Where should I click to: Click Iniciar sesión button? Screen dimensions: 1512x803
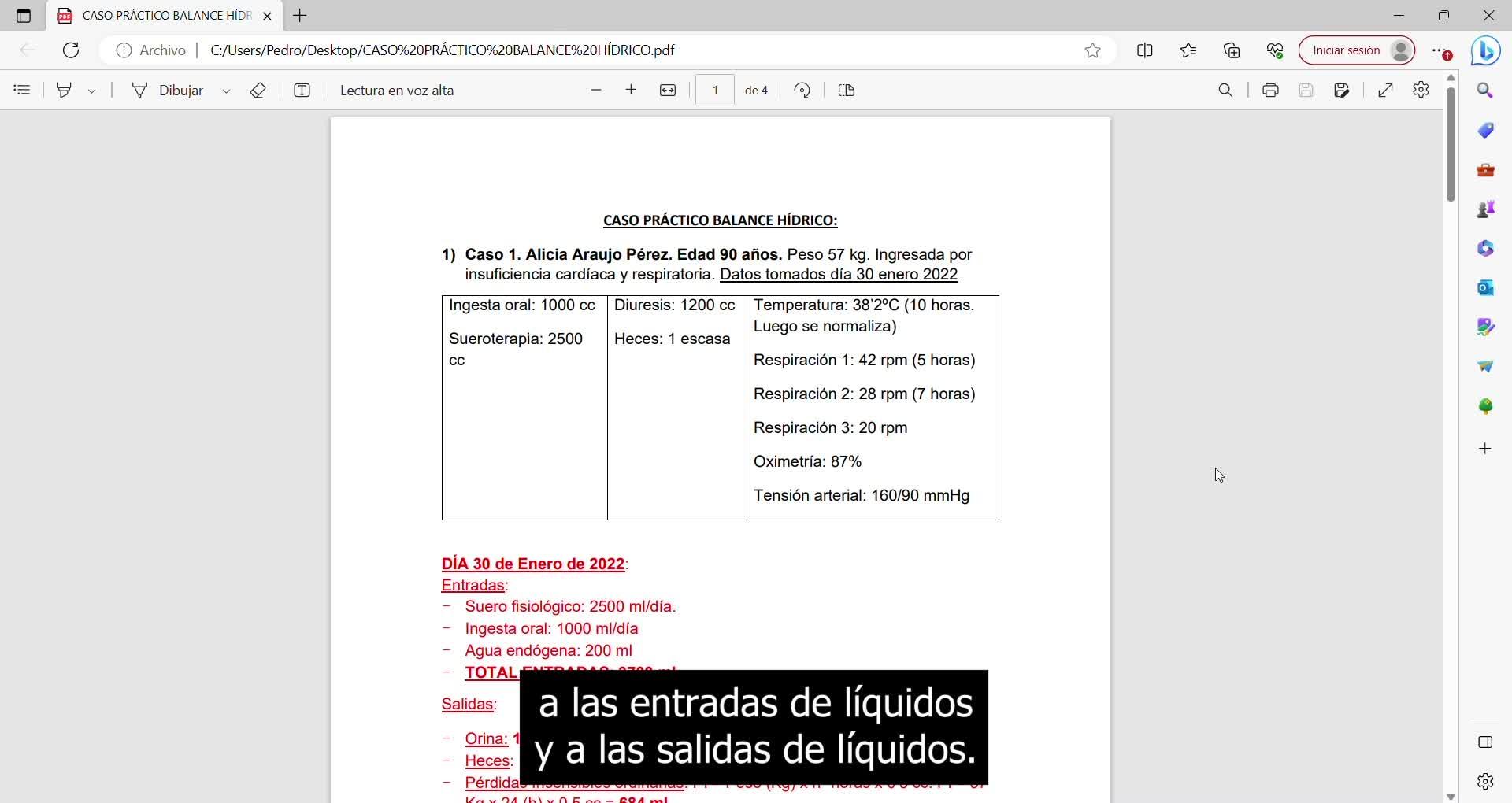pos(1357,50)
